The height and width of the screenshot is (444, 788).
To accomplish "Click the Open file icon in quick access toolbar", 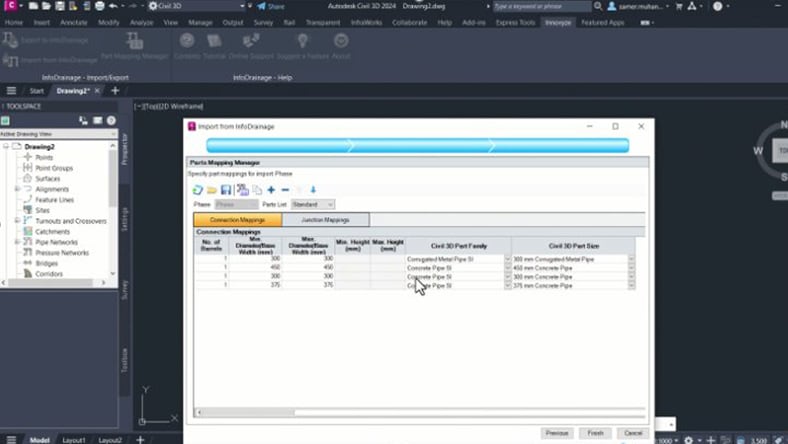I will [x=46, y=6].
